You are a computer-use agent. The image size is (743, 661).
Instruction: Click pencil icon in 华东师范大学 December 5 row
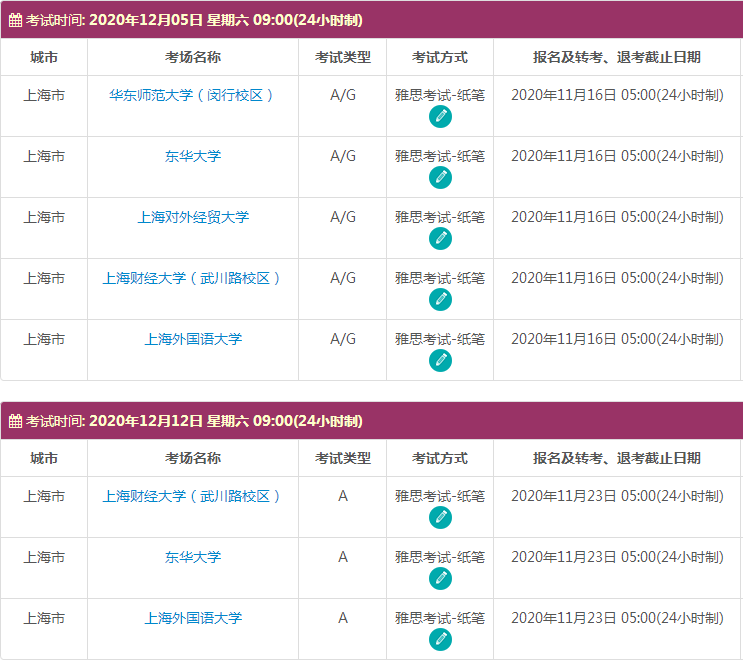[x=440, y=117]
